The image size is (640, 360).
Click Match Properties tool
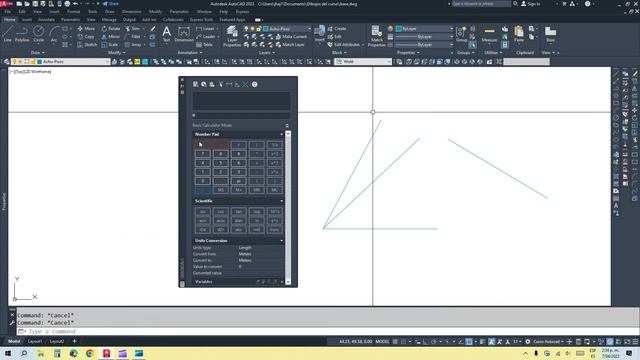click(376, 36)
